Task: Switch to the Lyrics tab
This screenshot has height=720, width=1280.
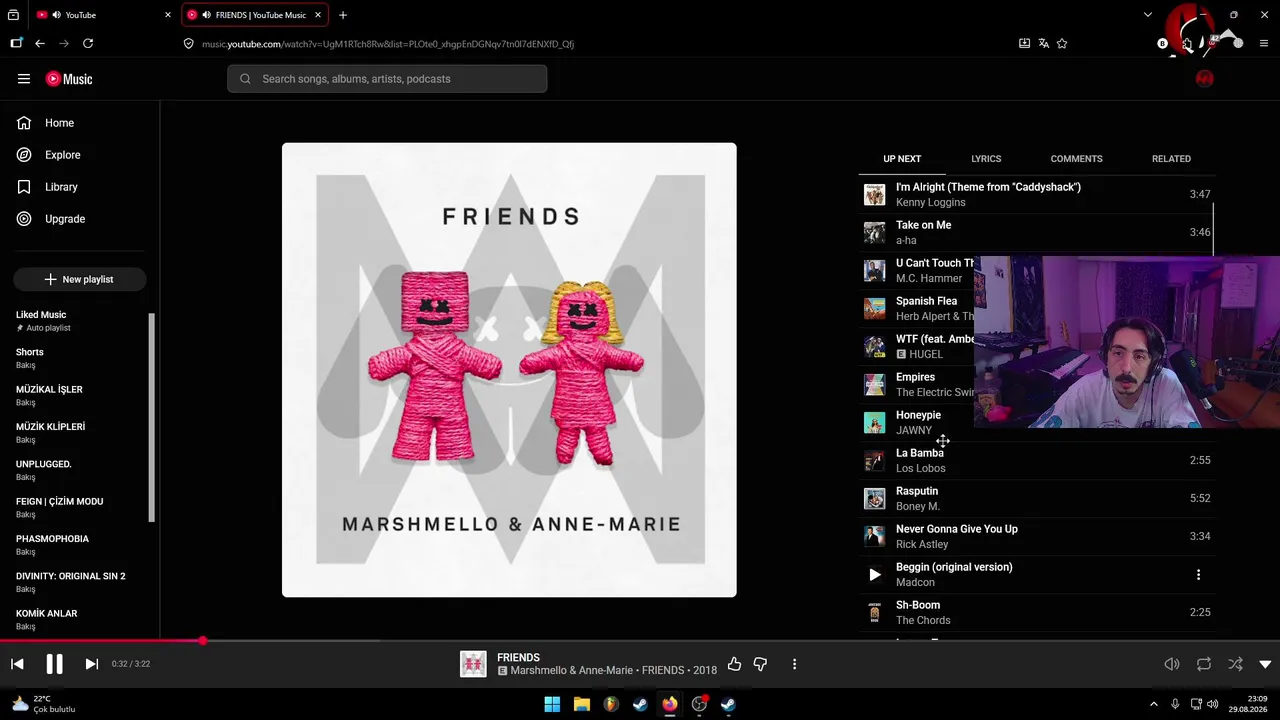Action: [986, 159]
